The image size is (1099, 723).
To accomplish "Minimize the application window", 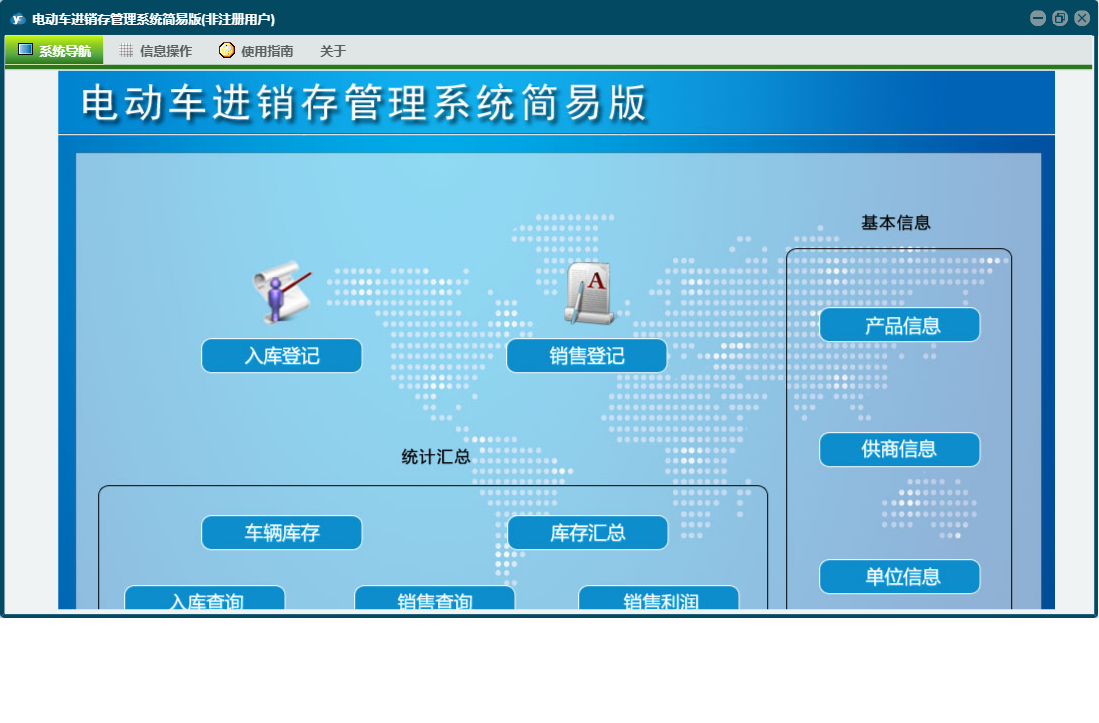I will 1038,18.
